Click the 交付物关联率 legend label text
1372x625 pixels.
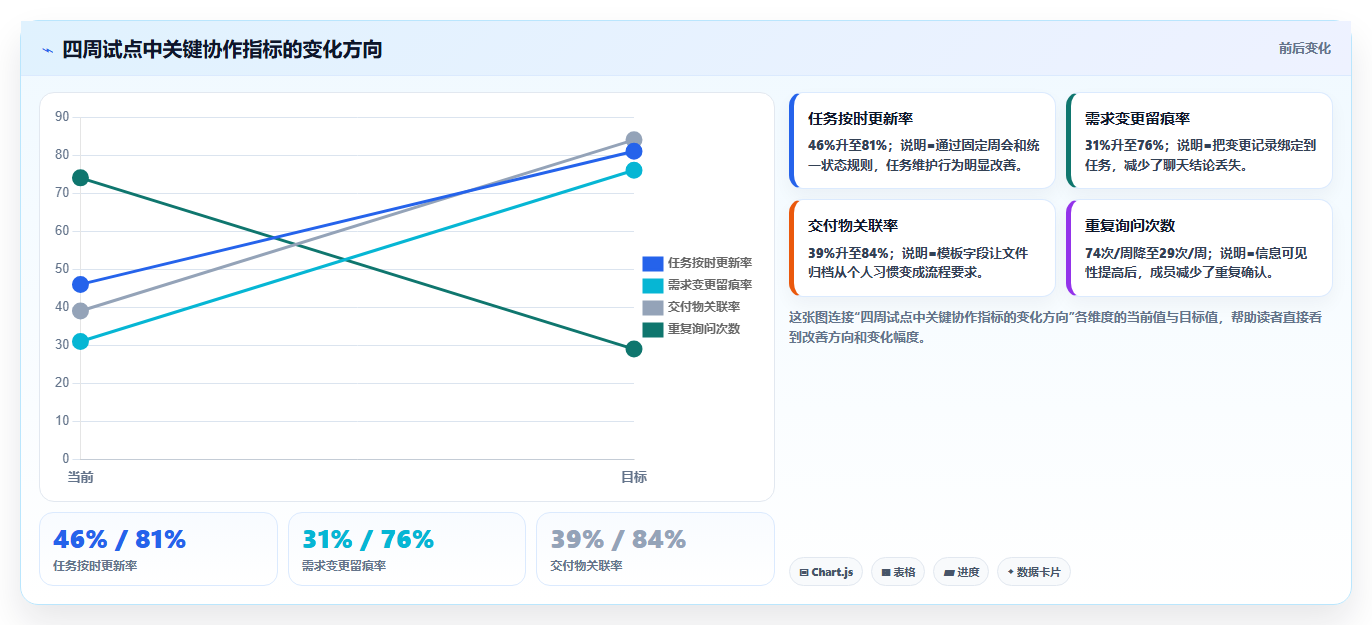pyautogui.click(x=704, y=307)
